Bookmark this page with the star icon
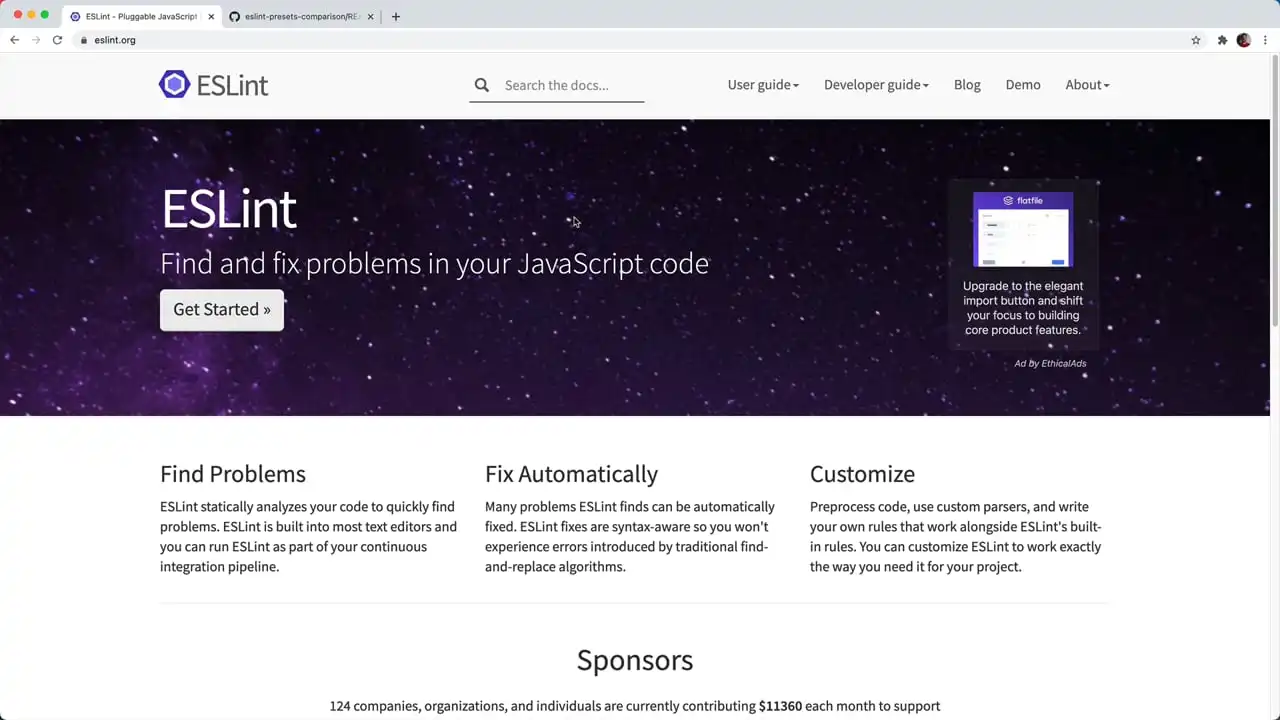This screenshot has height=720, width=1280. click(1196, 40)
